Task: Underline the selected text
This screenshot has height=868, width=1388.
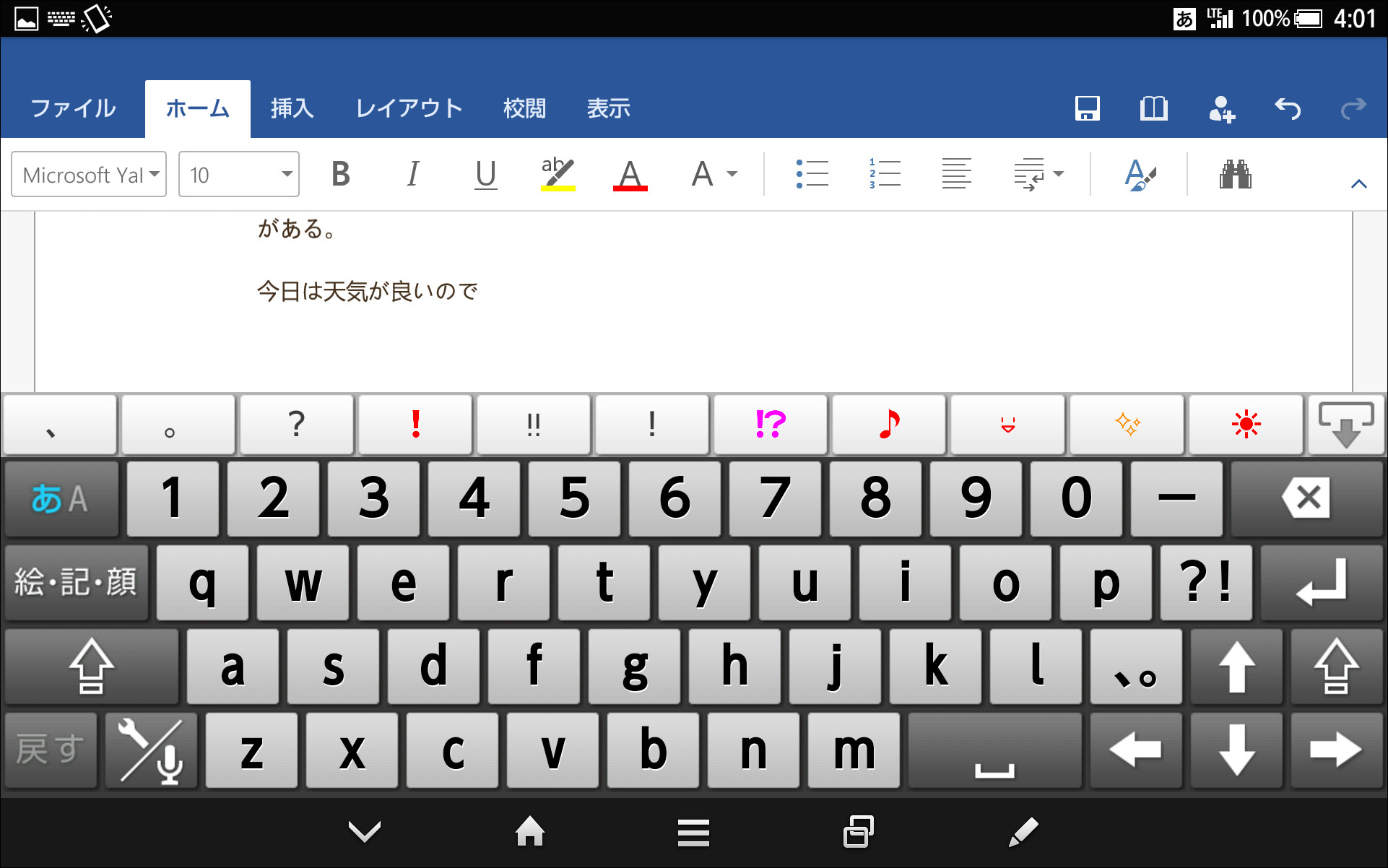Action: (x=485, y=173)
